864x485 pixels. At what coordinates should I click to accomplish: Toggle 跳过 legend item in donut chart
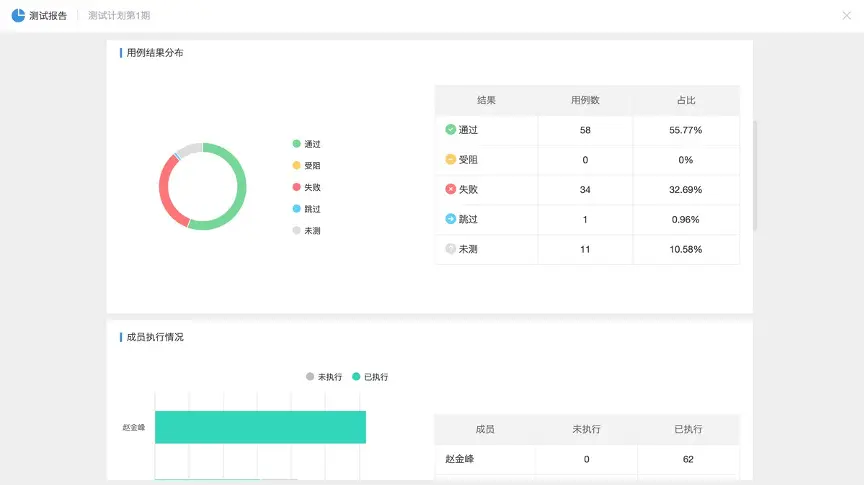click(306, 209)
